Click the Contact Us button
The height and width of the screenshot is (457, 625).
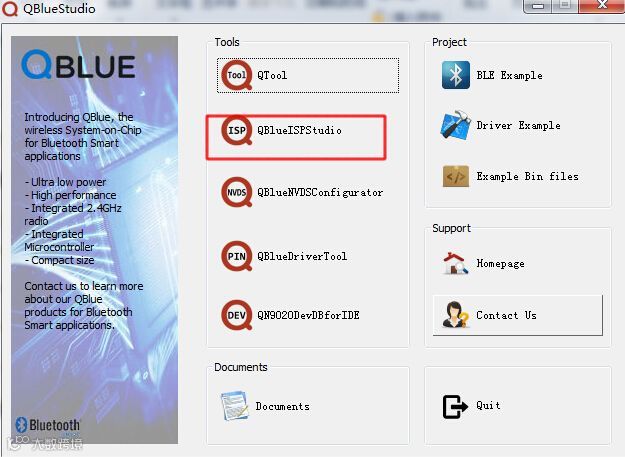pyautogui.click(x=518, y=315)
